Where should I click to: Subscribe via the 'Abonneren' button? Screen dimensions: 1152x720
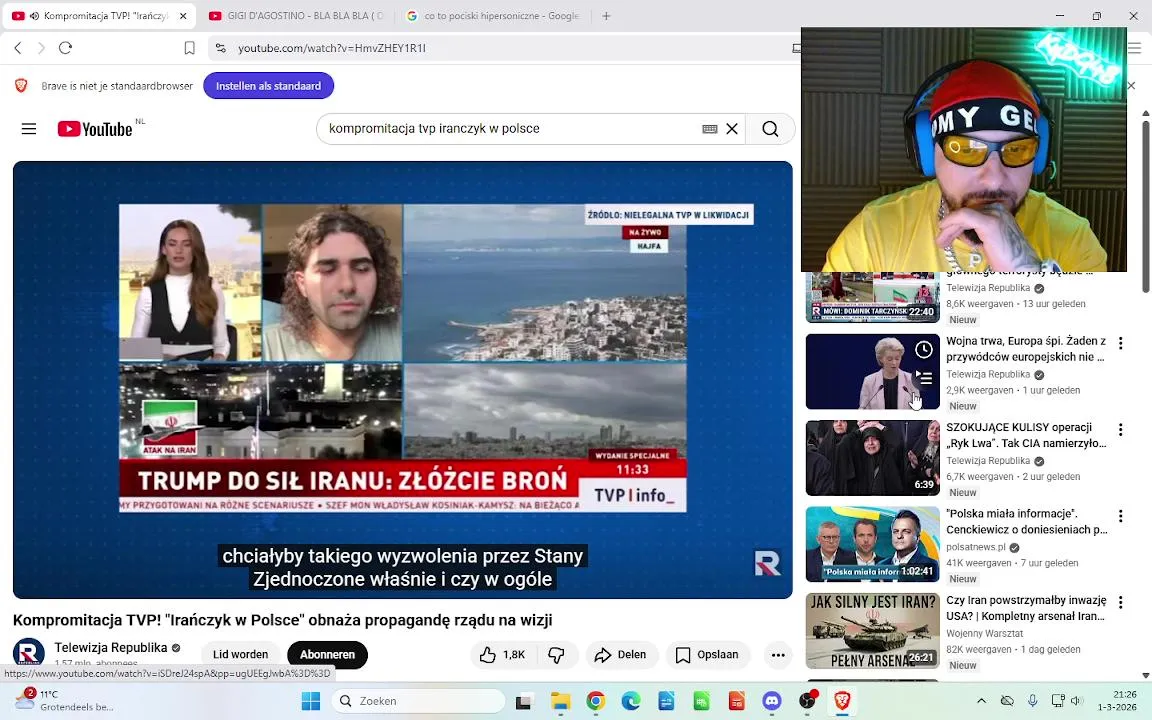point(328,655)
